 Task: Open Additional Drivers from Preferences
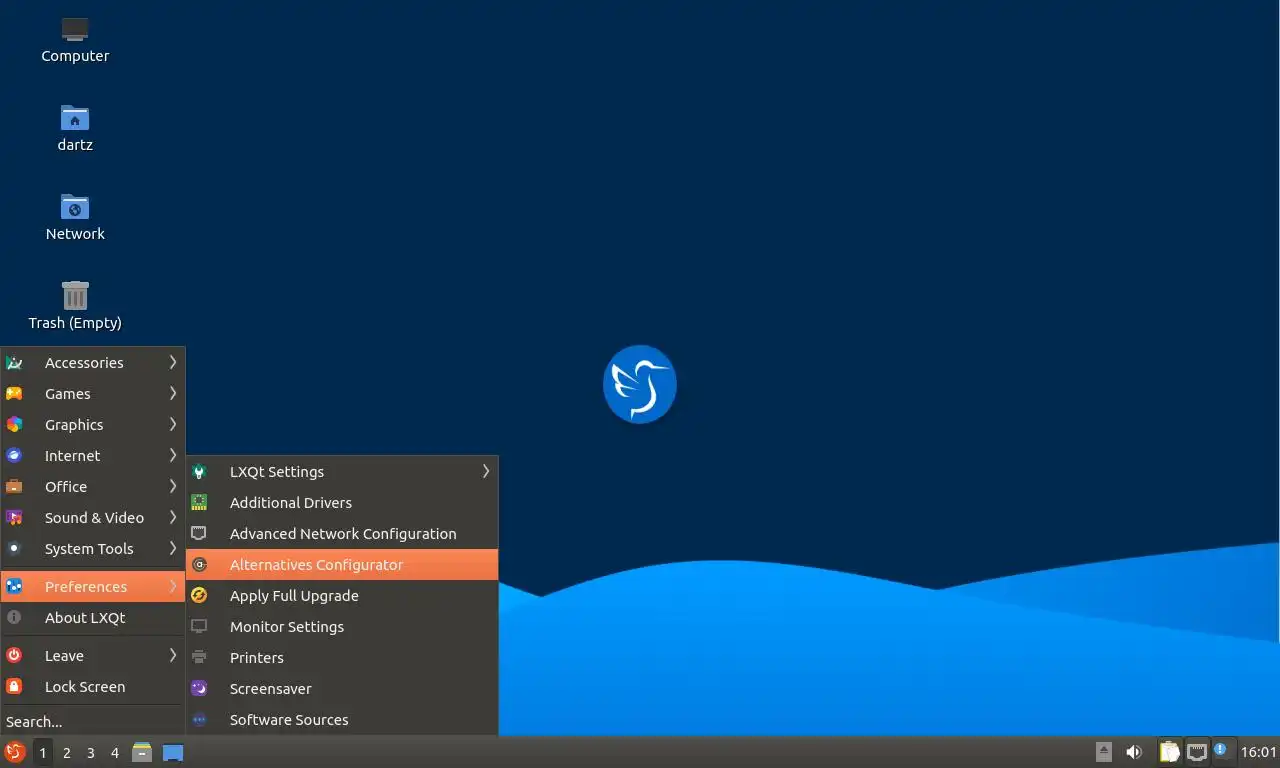click(x=342, y=503)
